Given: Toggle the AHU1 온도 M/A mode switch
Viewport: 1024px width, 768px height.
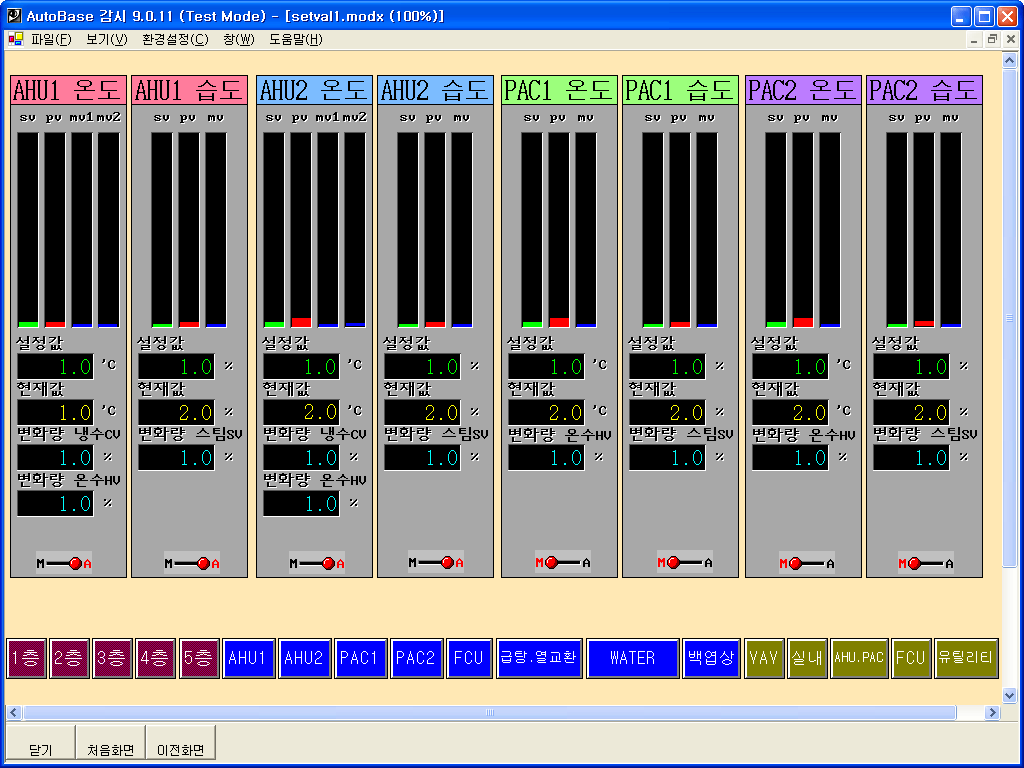Looking at the screenshot, I should pyautogui.click(x=65, y=563).
